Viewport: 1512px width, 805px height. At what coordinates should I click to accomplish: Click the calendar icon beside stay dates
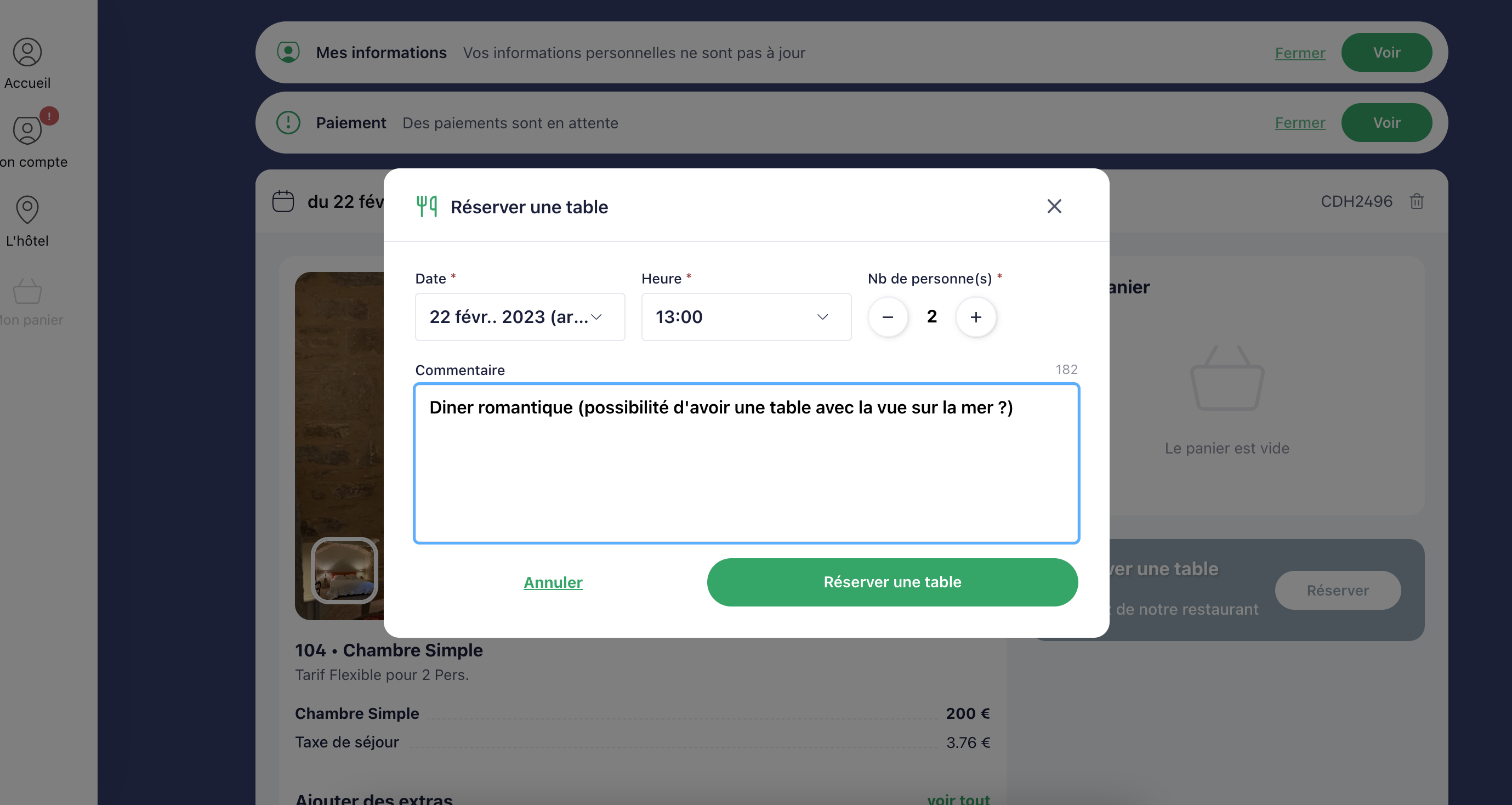point(283,201)
